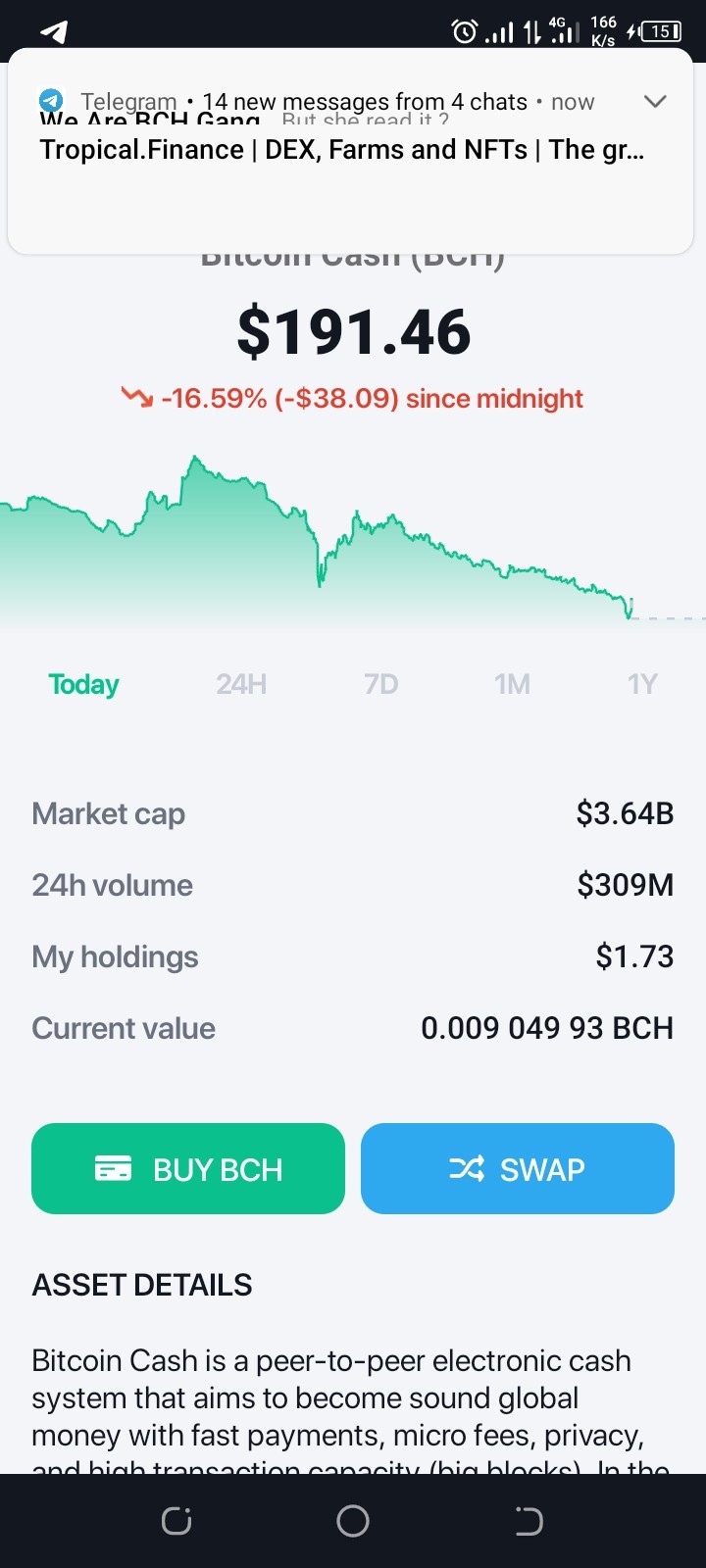Tap the credit card icon on Buy button
Screen dimensions: 706x1568
(113, 1168)
